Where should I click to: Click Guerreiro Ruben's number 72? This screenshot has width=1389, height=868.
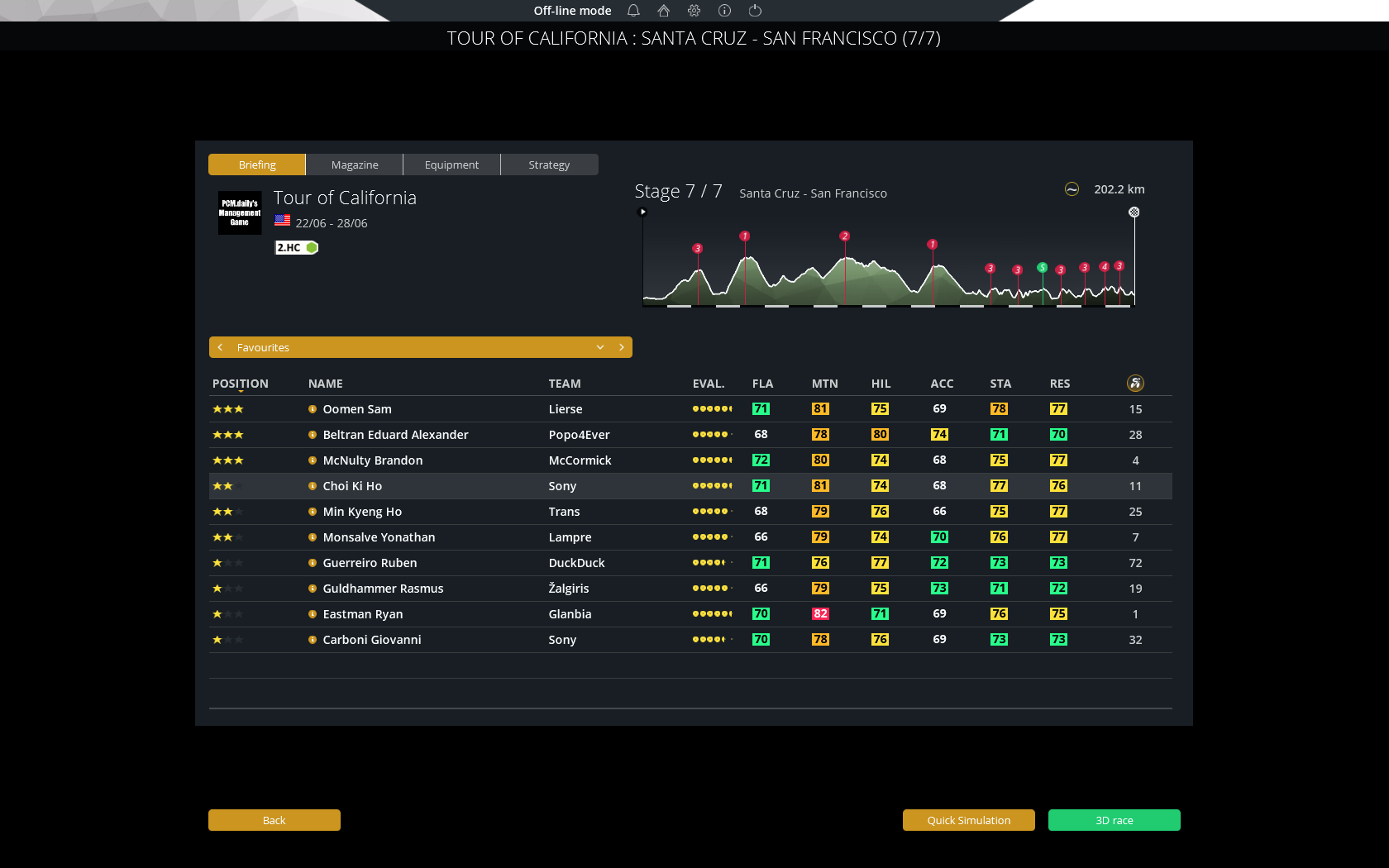pos(1135,563)
